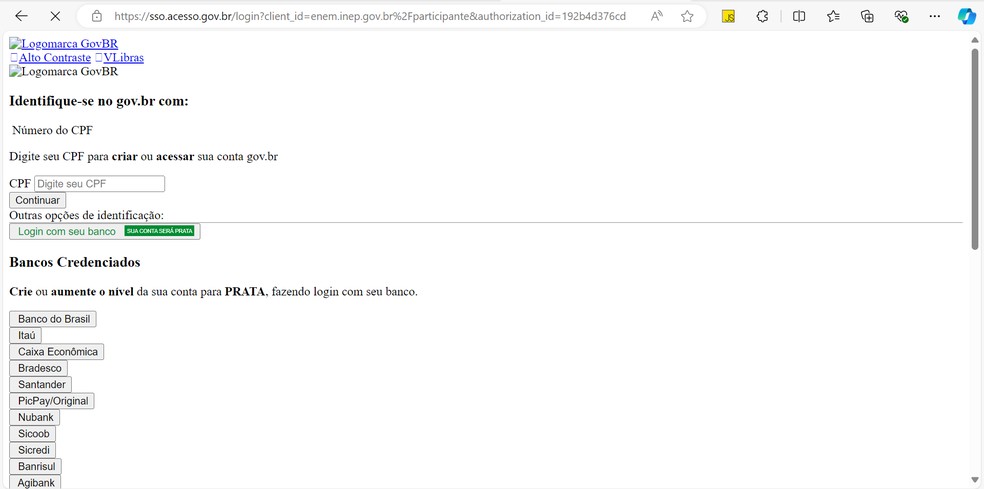Toggle Split screen view

(799, 16)
